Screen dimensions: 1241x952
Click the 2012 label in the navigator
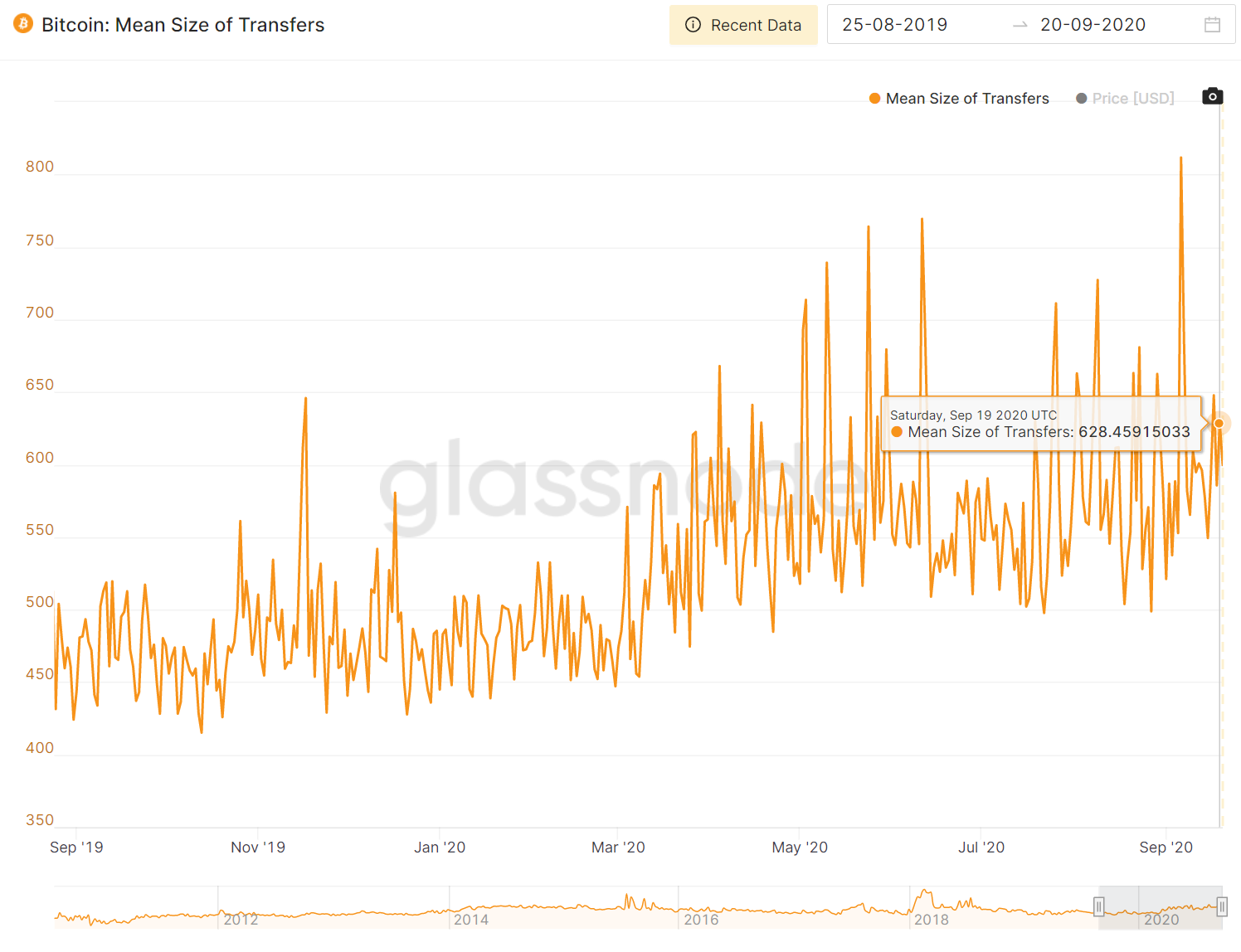[241, 920]
